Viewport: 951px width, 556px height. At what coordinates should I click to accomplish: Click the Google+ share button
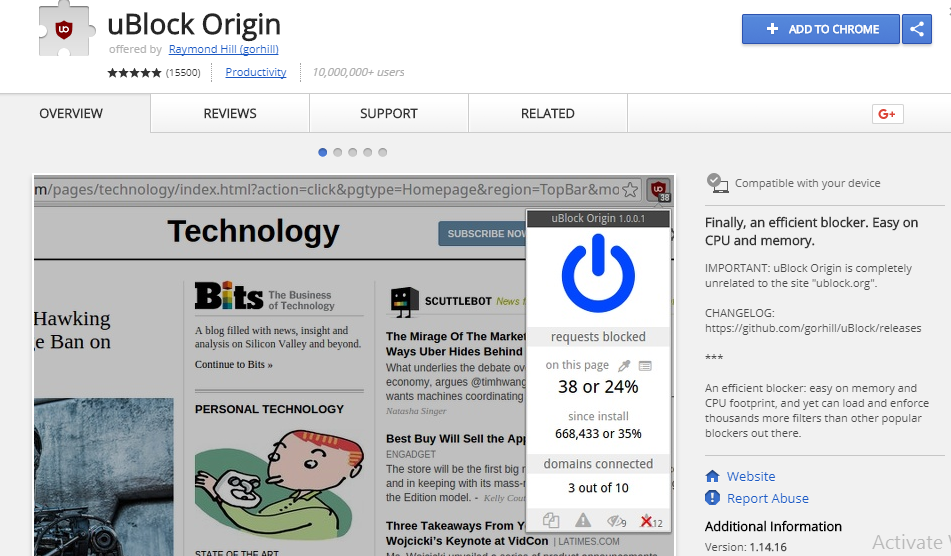[x=887, y=114]
